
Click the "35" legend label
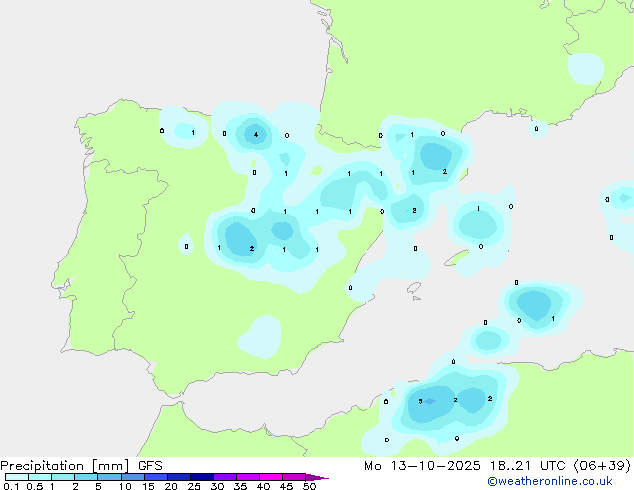(x=240, y=486)
